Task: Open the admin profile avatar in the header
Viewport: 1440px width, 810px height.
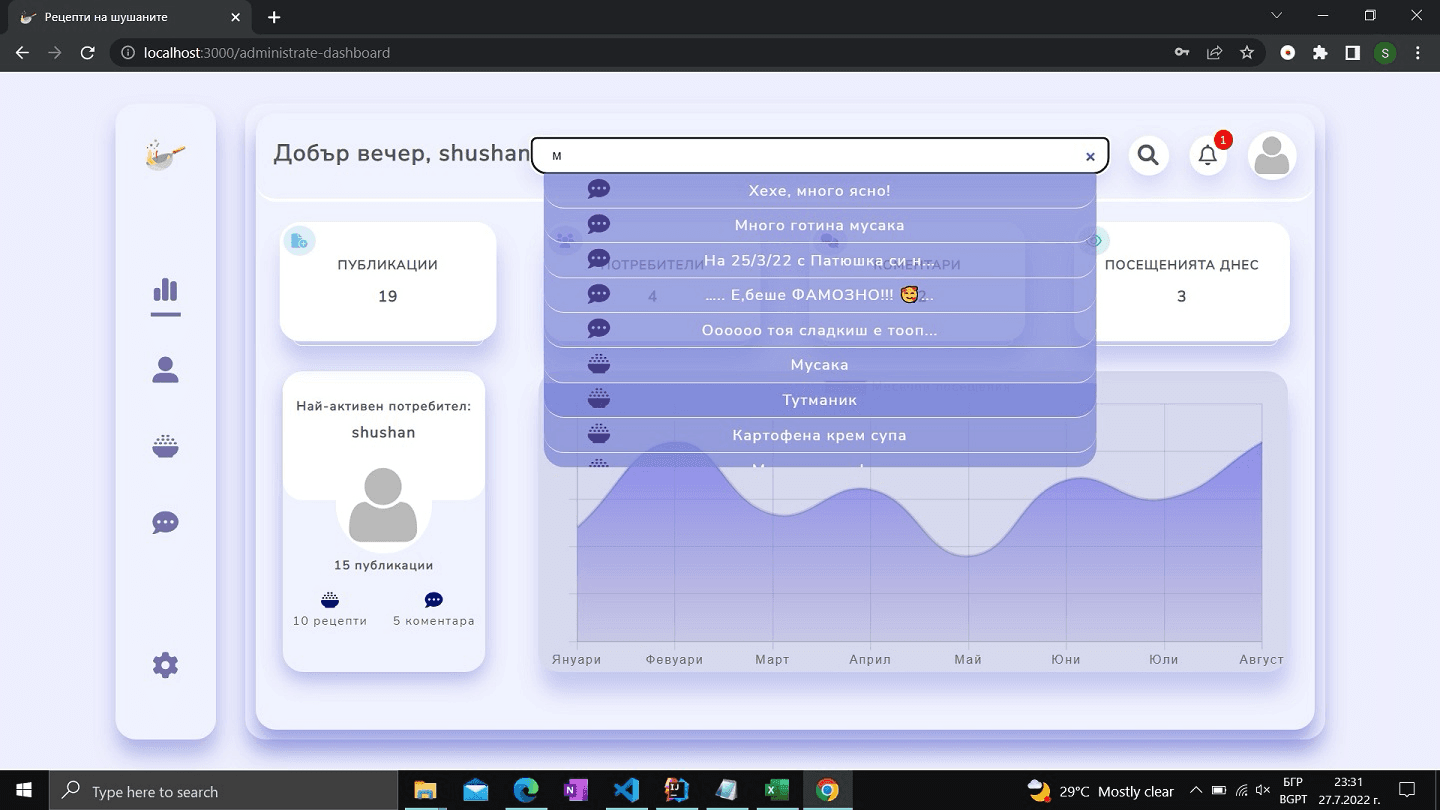Action: pos(1272,156)
